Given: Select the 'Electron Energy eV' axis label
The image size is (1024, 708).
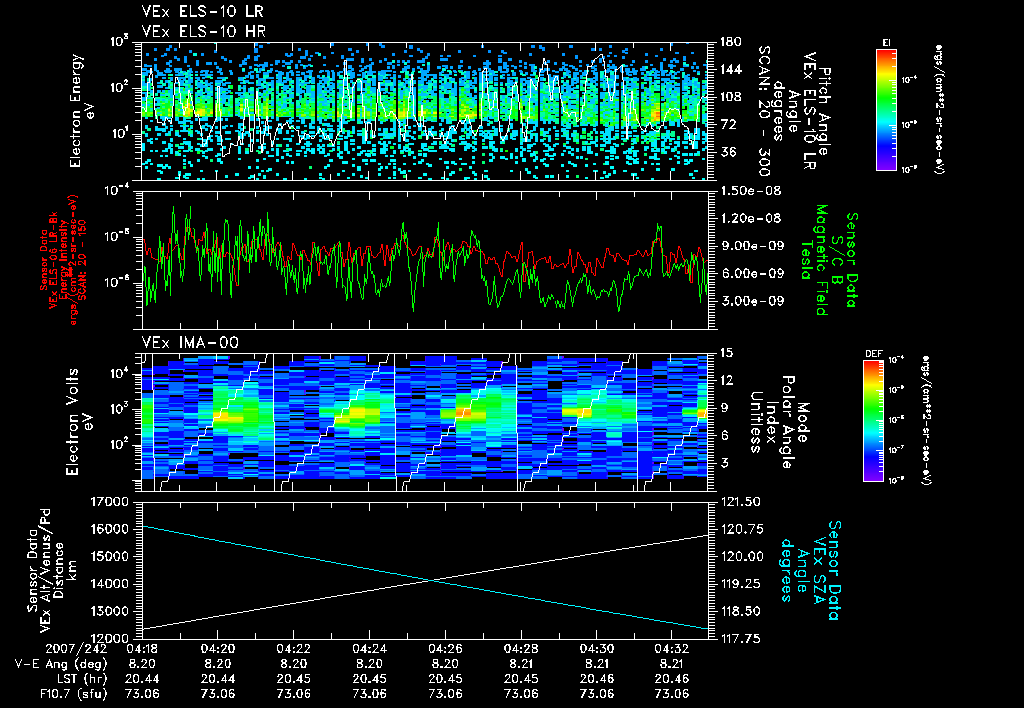Looking at the screenshot, I should pyautogui.click(x=83, y=111).
